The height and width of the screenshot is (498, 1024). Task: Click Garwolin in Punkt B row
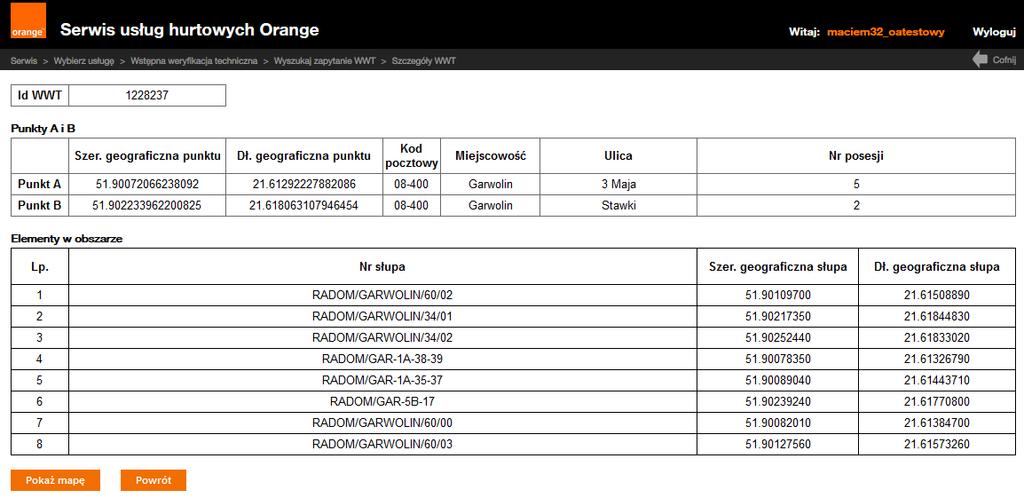490,206
